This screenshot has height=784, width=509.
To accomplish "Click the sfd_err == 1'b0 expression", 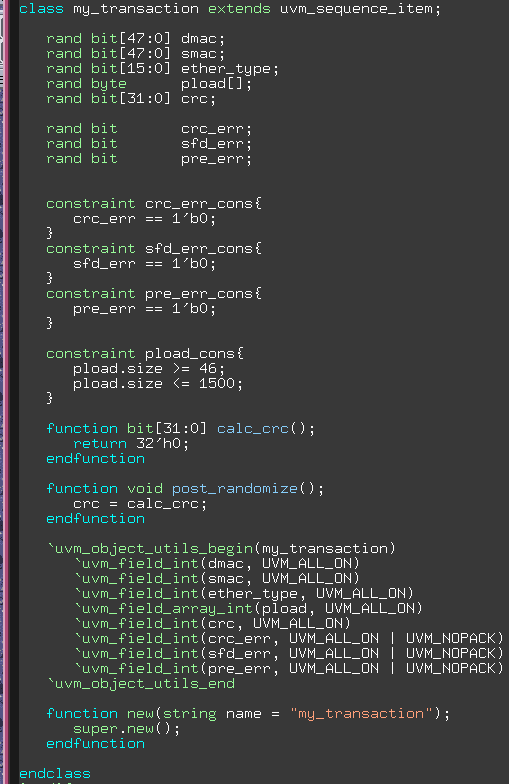I will (144, 264).
